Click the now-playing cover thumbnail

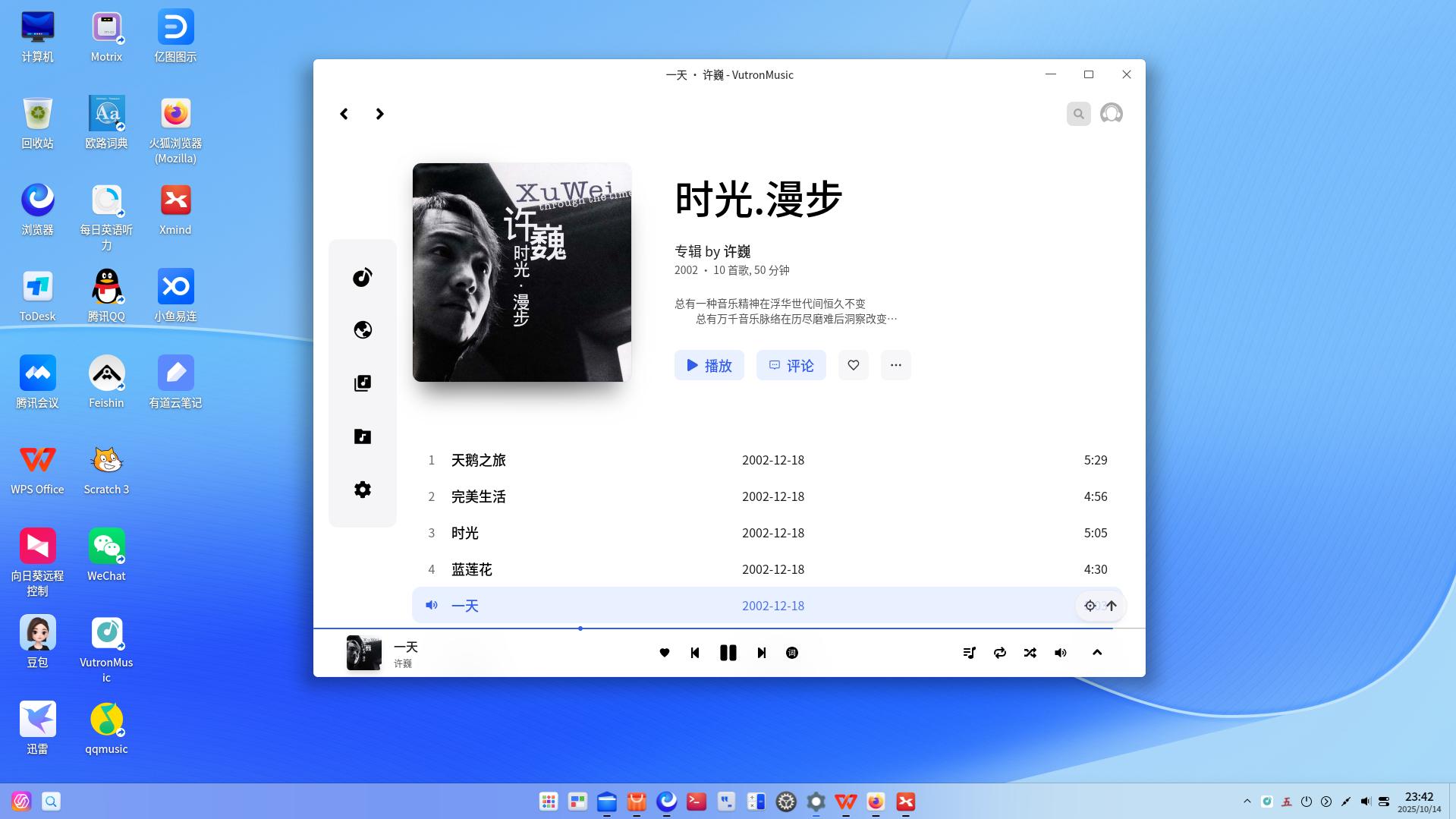click(364, 653)
